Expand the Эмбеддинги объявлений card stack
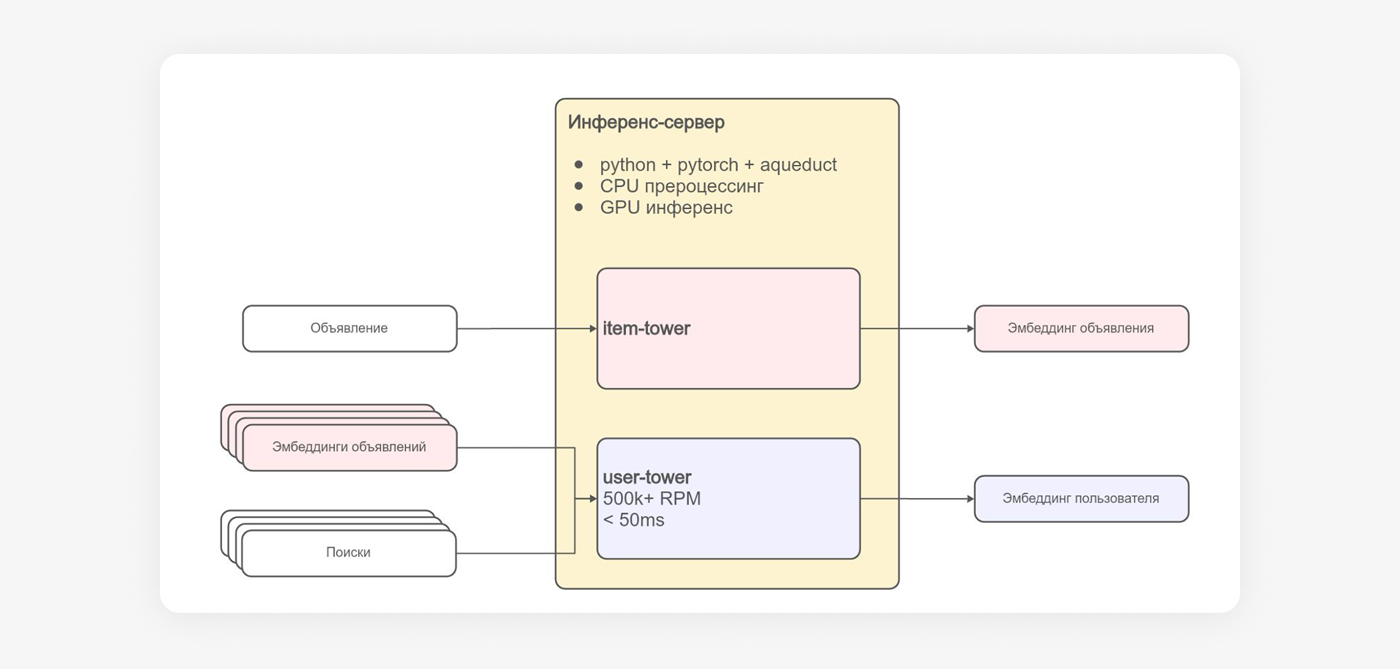 coord(348,446)
